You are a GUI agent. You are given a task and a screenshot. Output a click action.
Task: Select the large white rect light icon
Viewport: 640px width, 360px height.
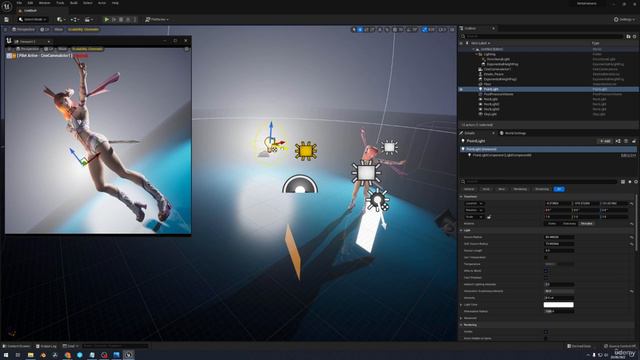(x=366, y=172)
